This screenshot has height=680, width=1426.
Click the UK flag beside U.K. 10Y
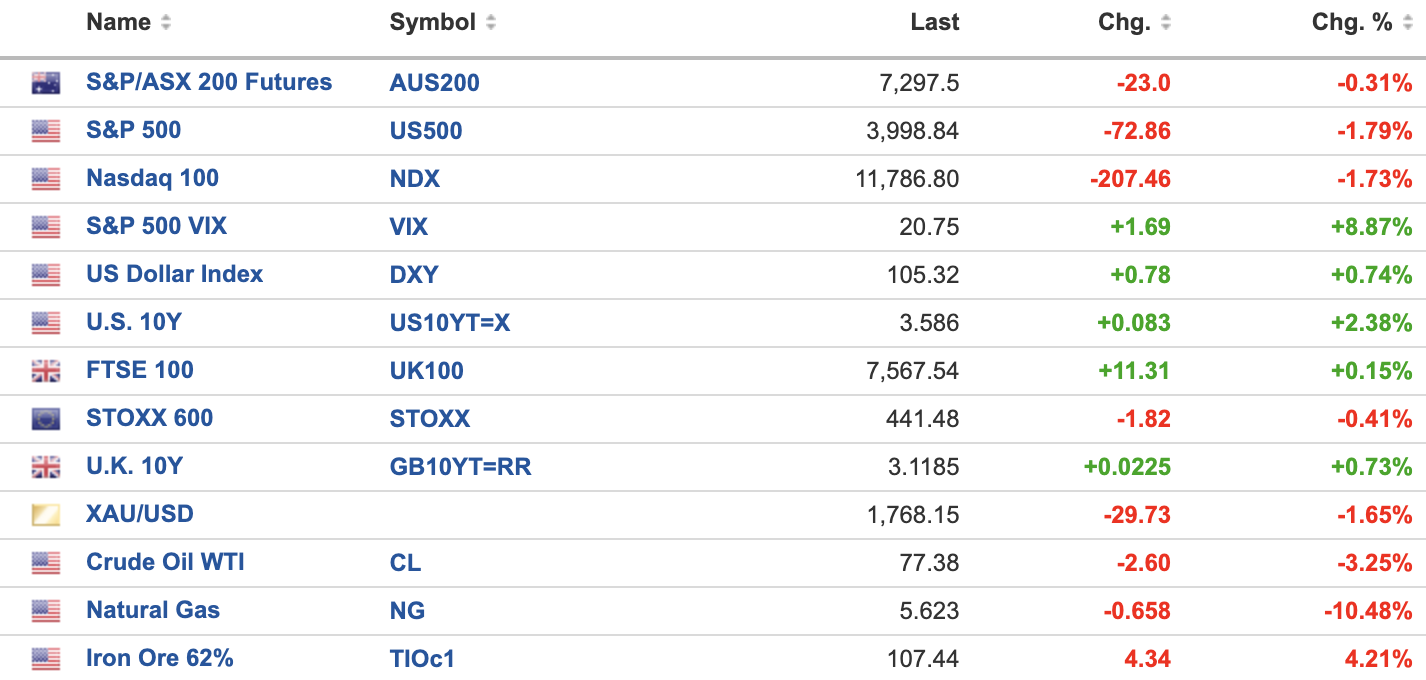[46, 467]
